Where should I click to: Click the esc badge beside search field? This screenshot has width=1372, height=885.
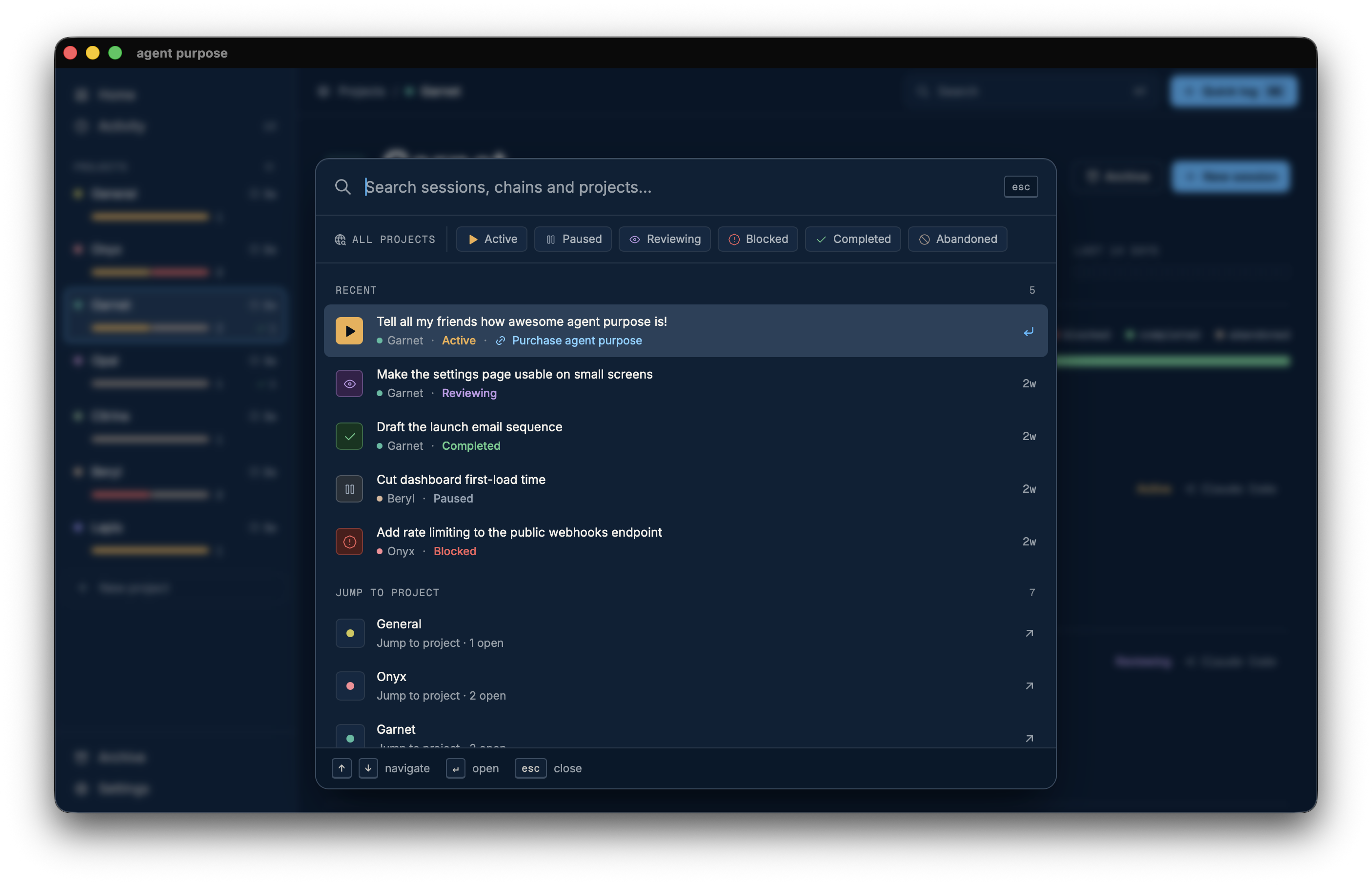(1020, 187)
